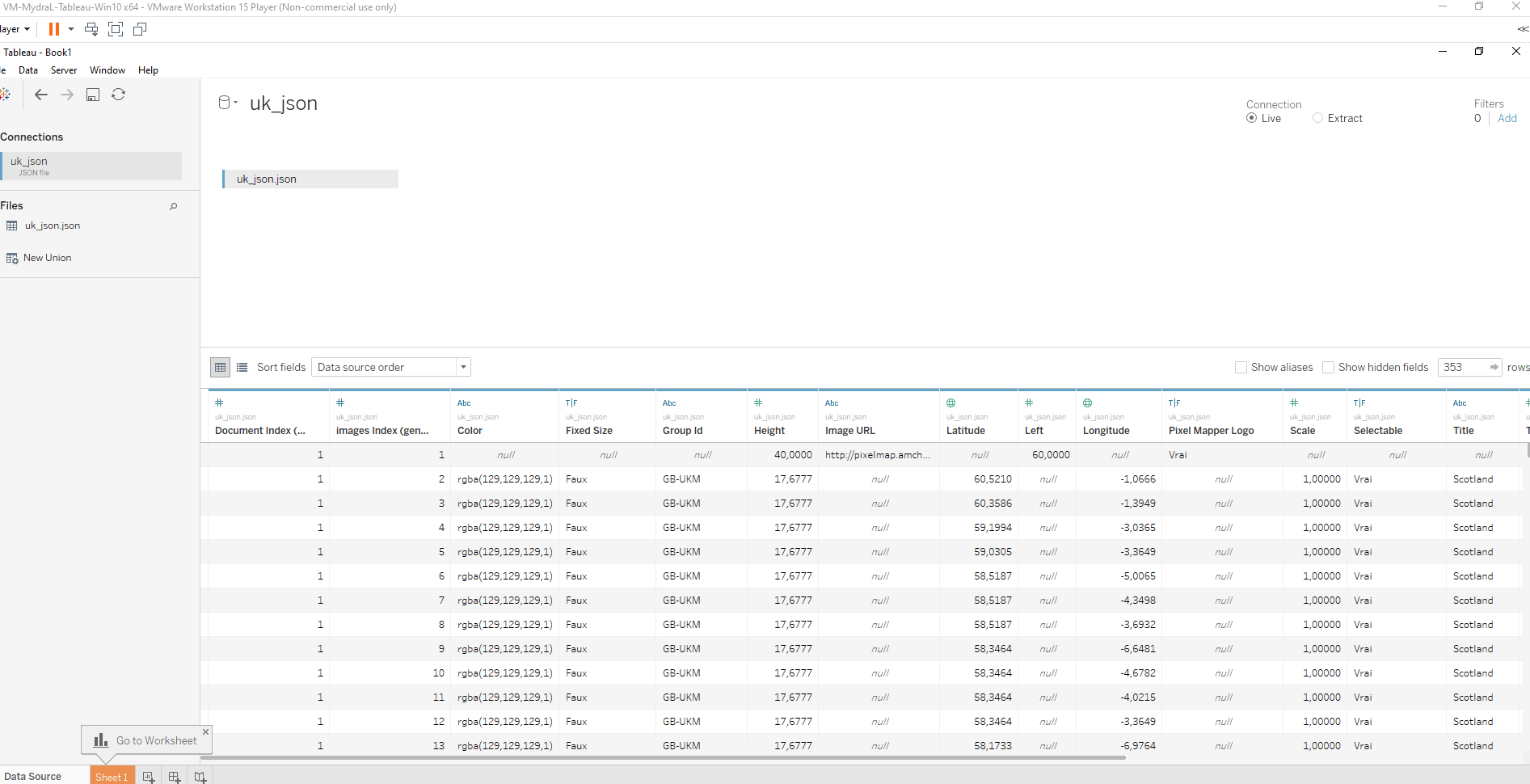Click the VMware pause button icon
The image size is (1530, 784).
pyautogui.click(x=54, y=29)
